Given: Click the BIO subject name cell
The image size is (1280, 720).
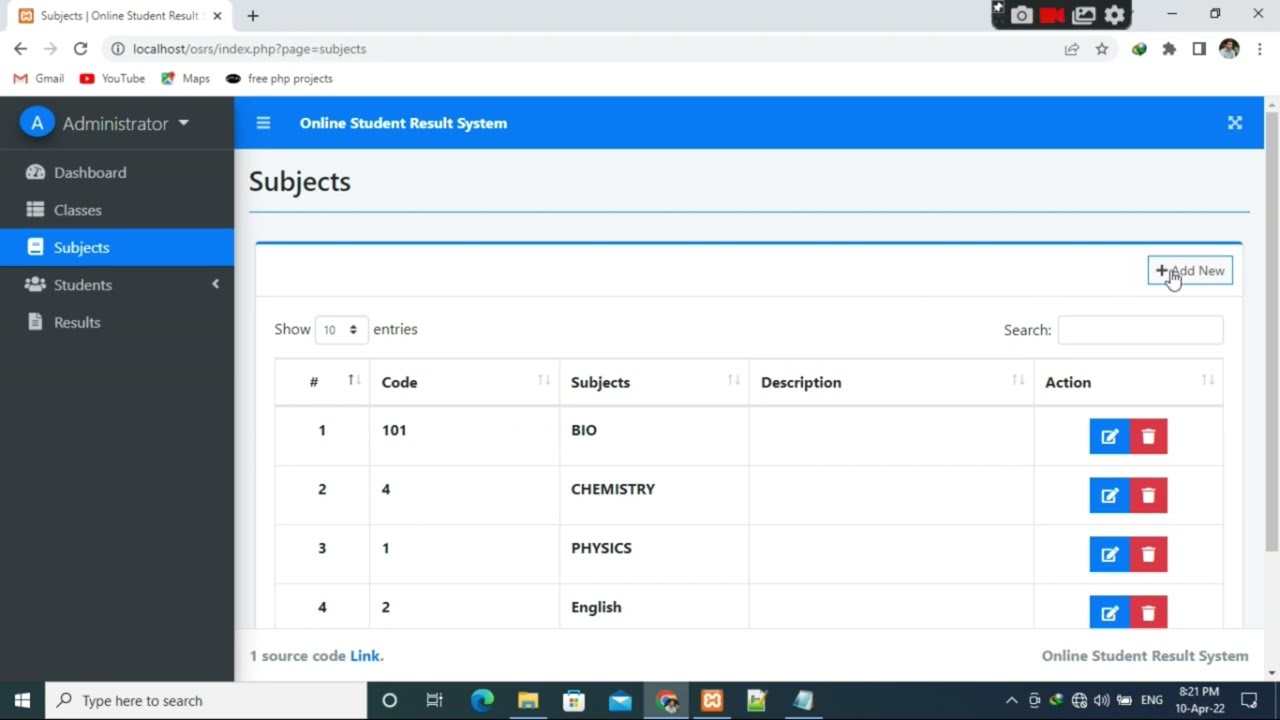Looking at the screenshot, I should 655,436.
